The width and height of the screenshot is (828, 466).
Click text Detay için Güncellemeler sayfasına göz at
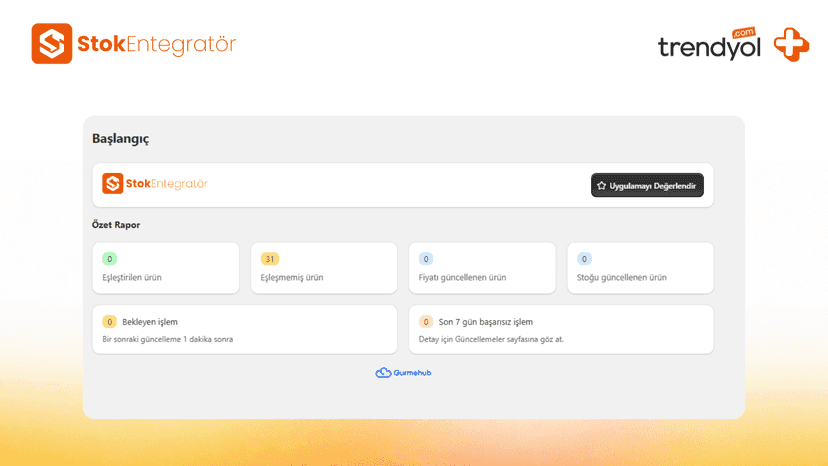491,339
